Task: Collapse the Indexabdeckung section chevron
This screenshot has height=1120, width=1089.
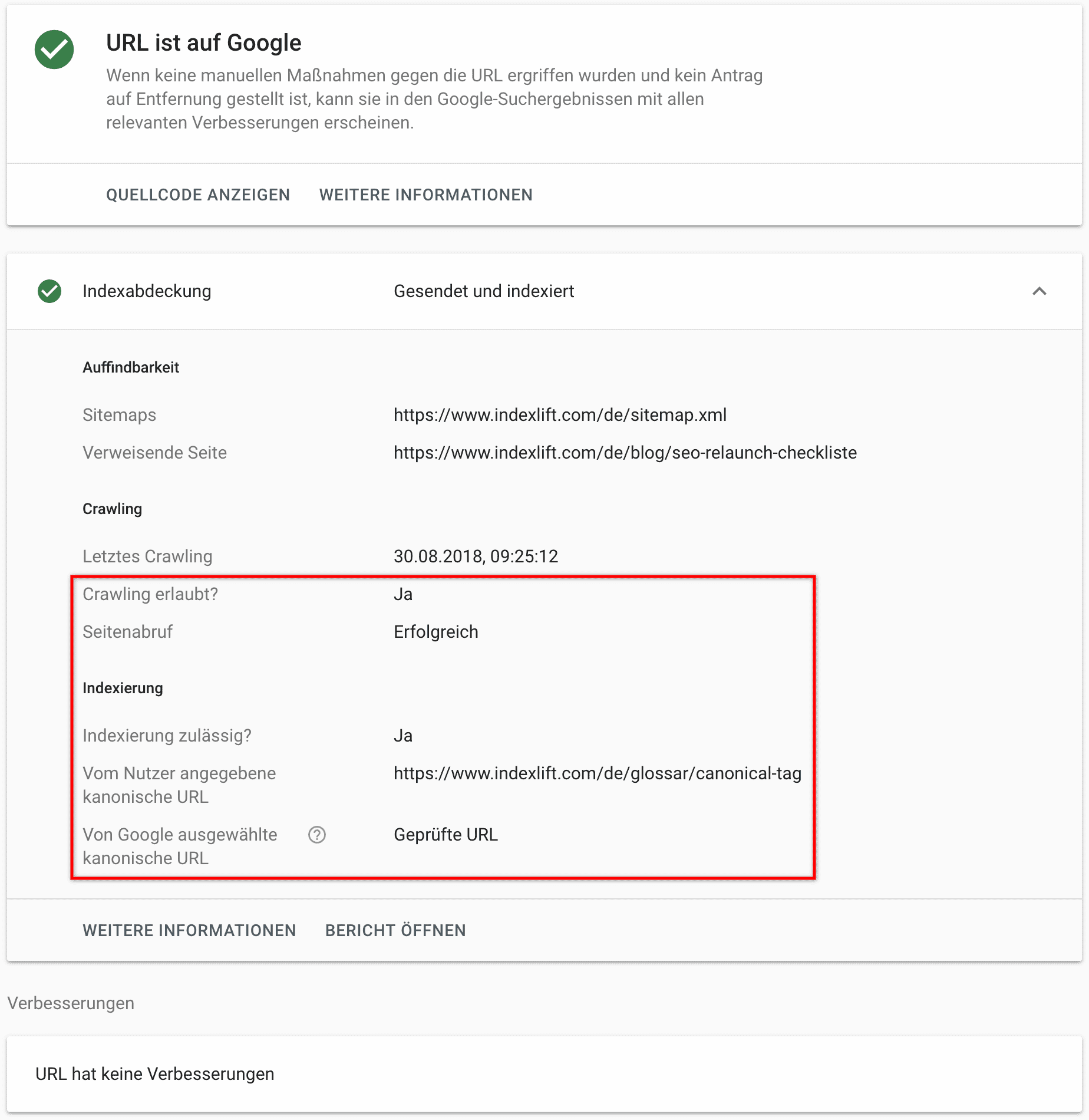Action: click(1039, 291)
